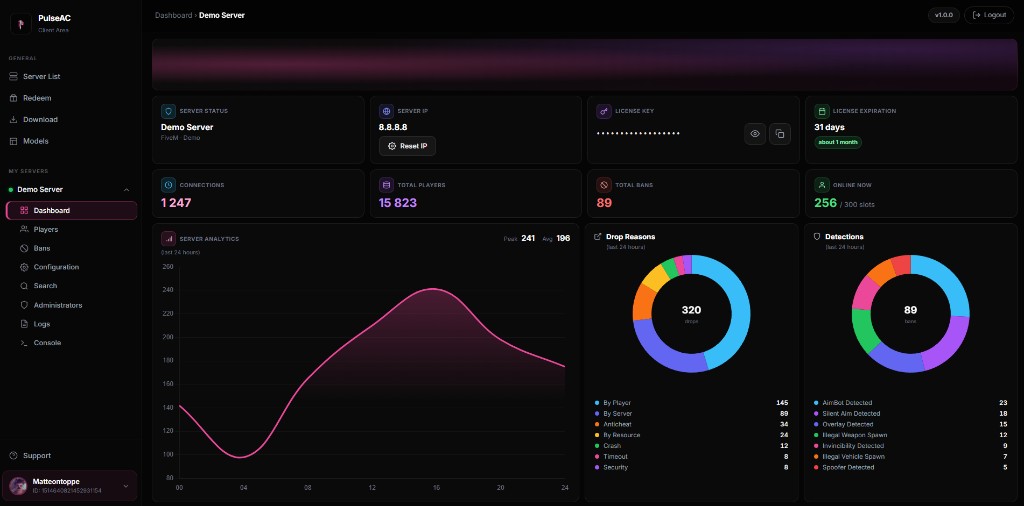Viewport: 1024px width, 506px height.
Task: Click the AimBot Detected legend color dot
Action: tap(816, 403)
